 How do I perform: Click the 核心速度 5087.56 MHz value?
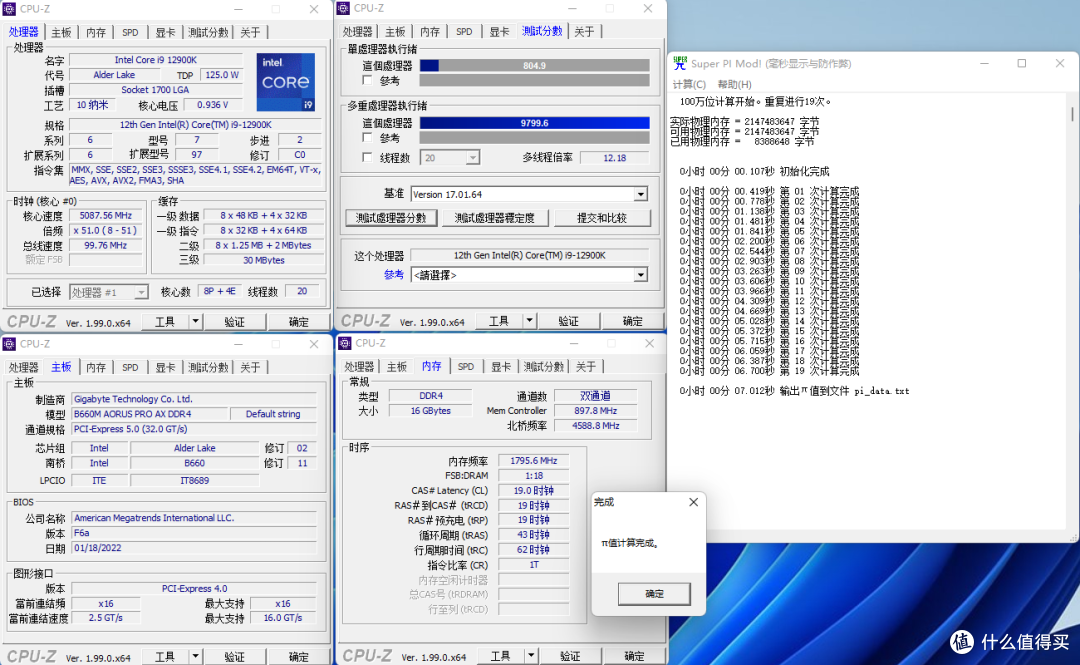point(105,216)
